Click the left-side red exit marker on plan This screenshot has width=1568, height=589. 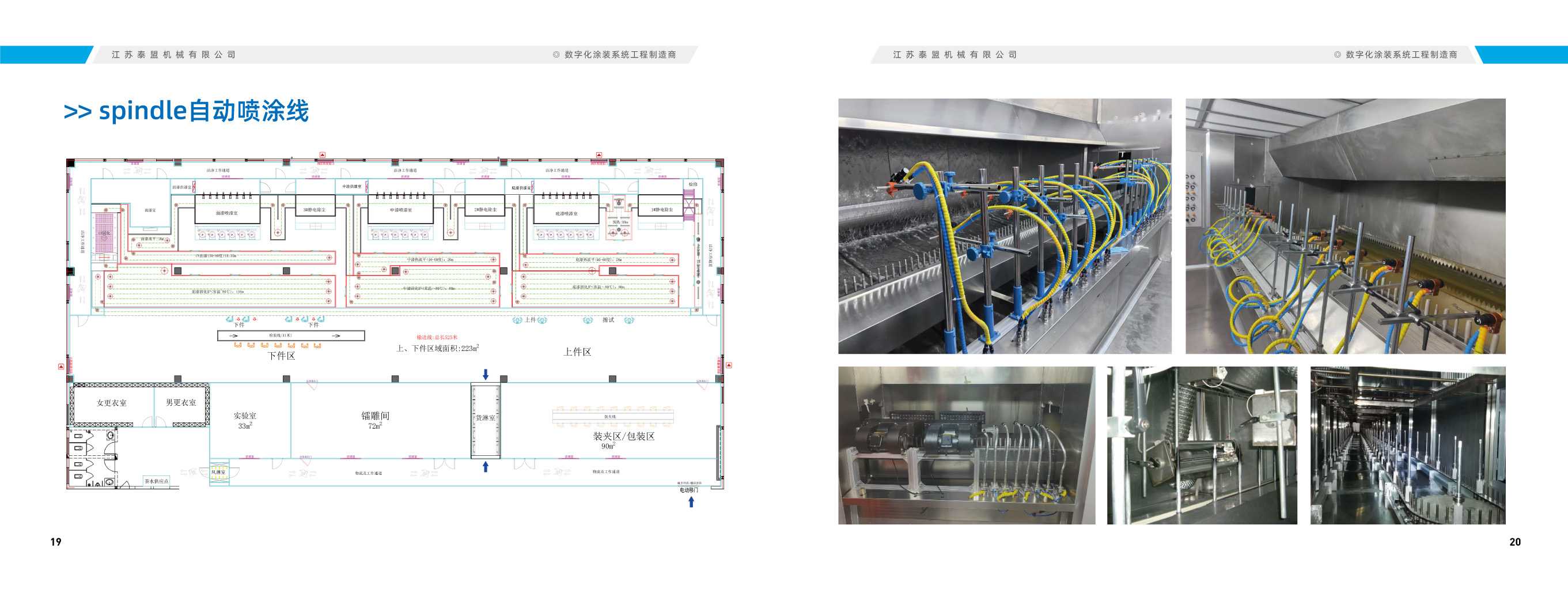pyautogui.click(x=61, y=366)
